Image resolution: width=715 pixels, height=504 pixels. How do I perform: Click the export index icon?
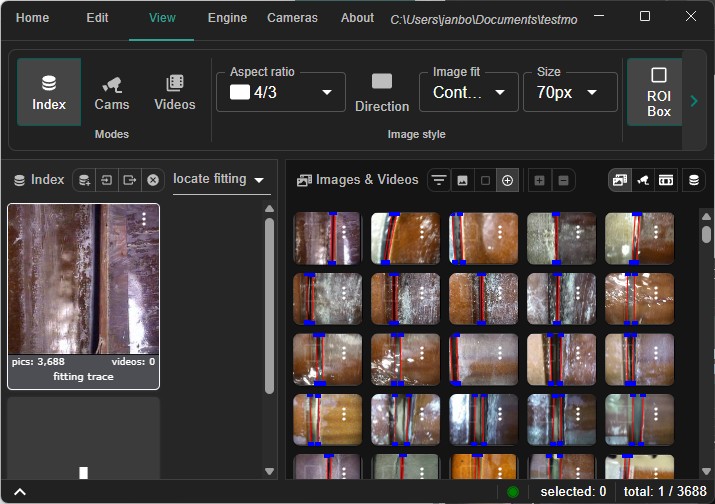[129, 180]
